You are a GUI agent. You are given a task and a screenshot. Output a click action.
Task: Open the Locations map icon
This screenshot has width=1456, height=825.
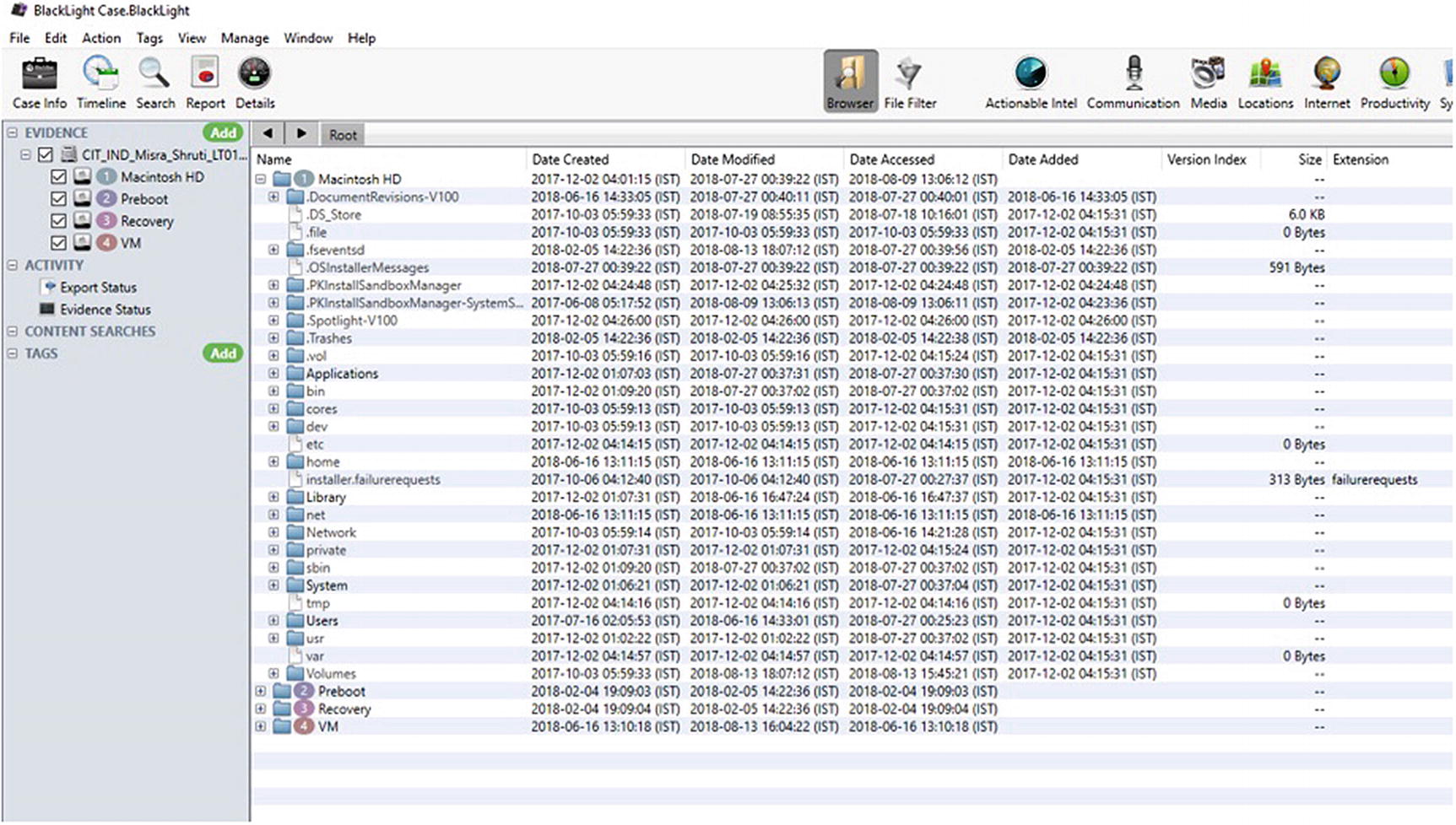[x=1265, y=73]
